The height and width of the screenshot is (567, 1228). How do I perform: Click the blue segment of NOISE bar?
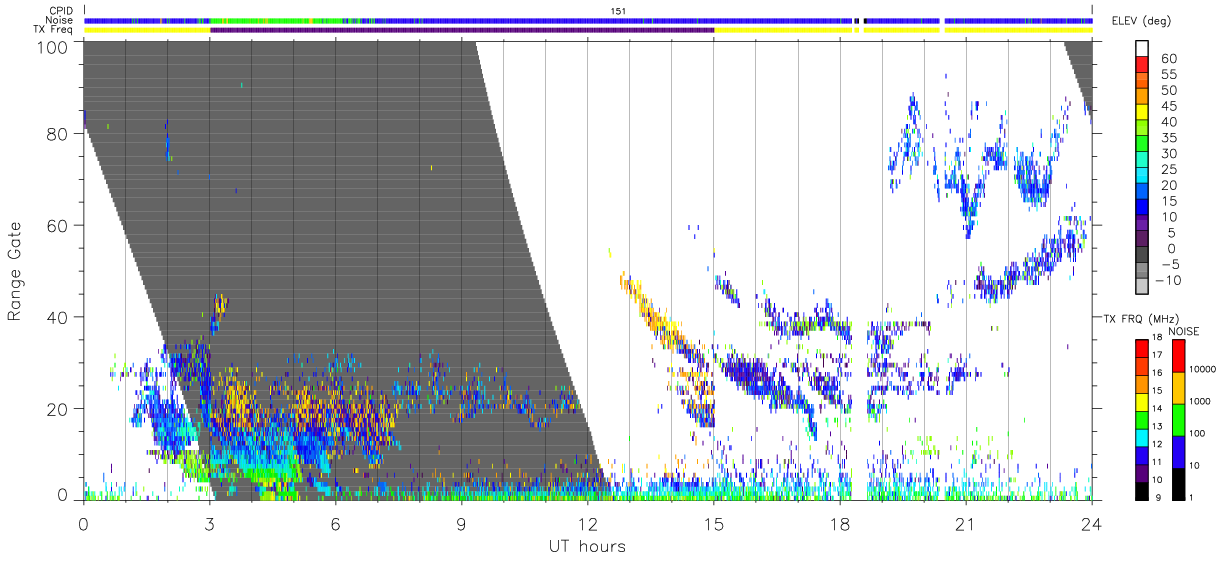click(1179, 451)
